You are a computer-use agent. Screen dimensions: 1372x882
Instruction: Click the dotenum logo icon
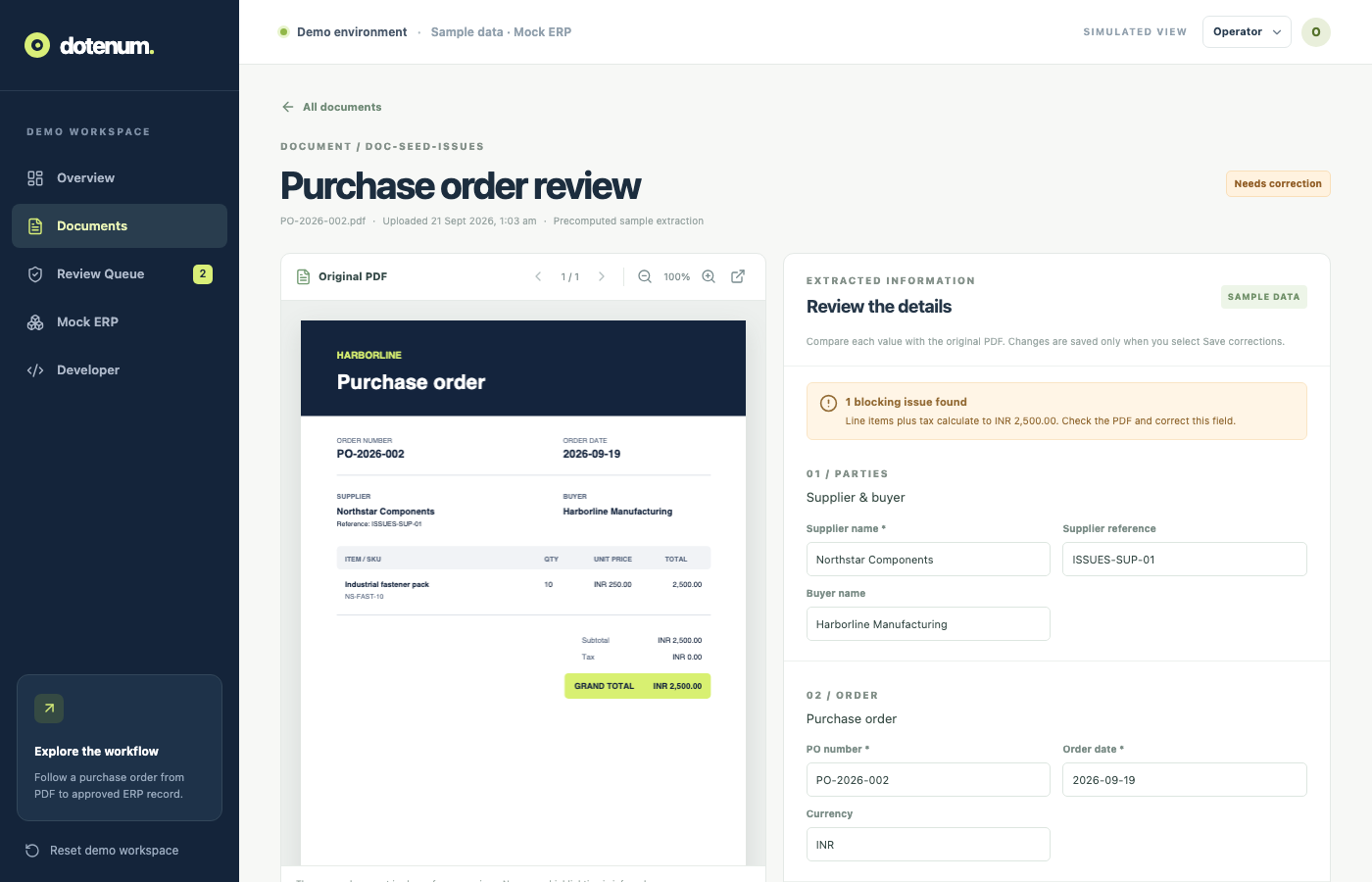[x=37, y=45]
